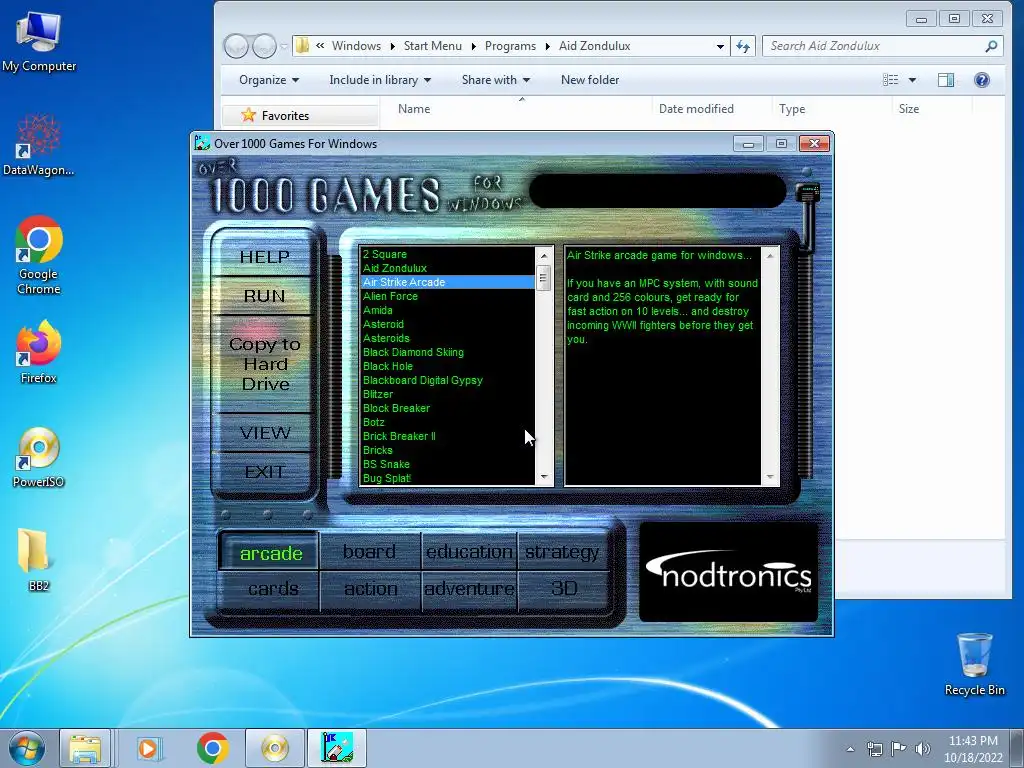
Task: Select Aid Zondulux in the game list
Action: (447, 268)
